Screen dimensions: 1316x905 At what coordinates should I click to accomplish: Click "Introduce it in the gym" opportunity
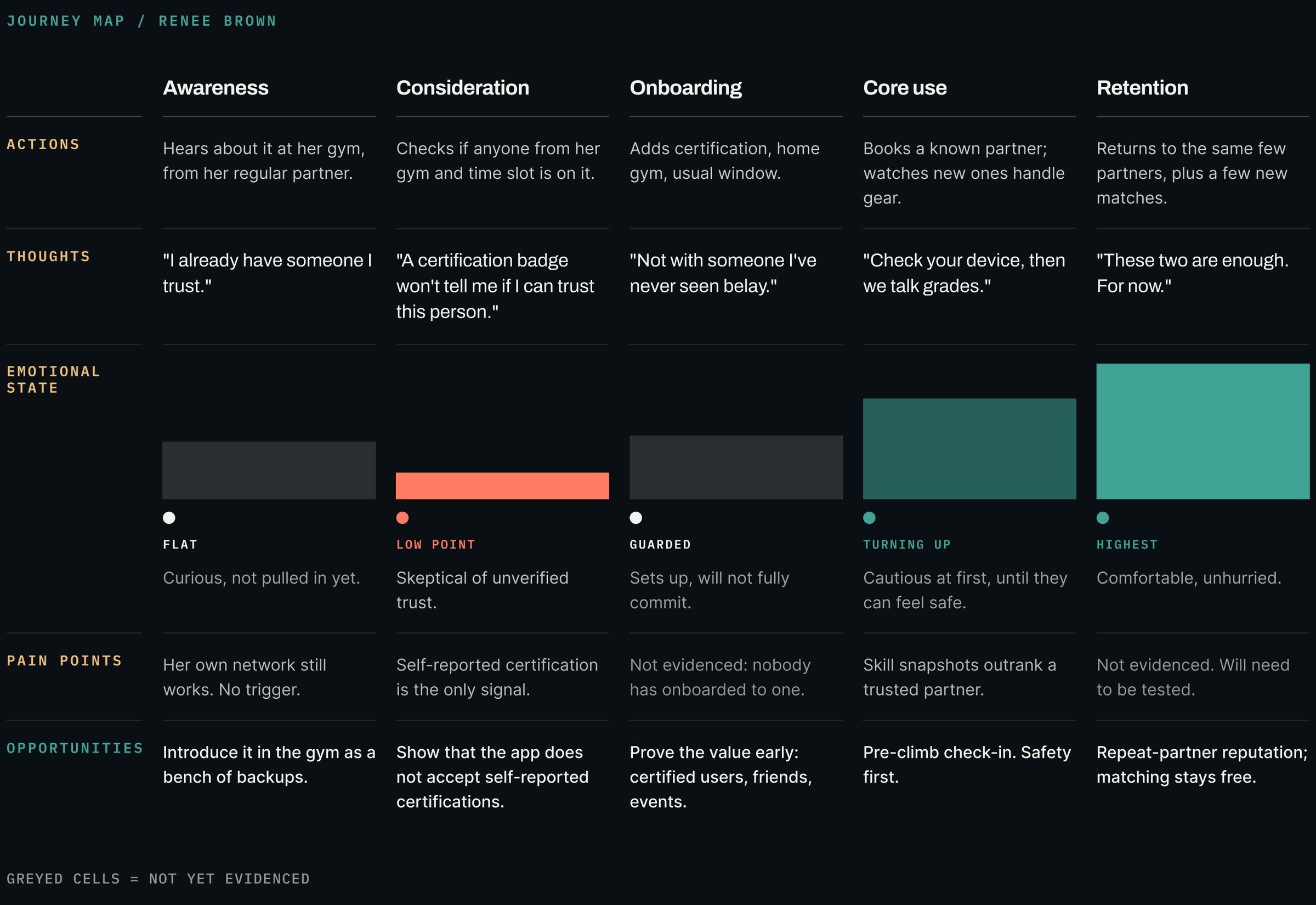tap(269, 765)
